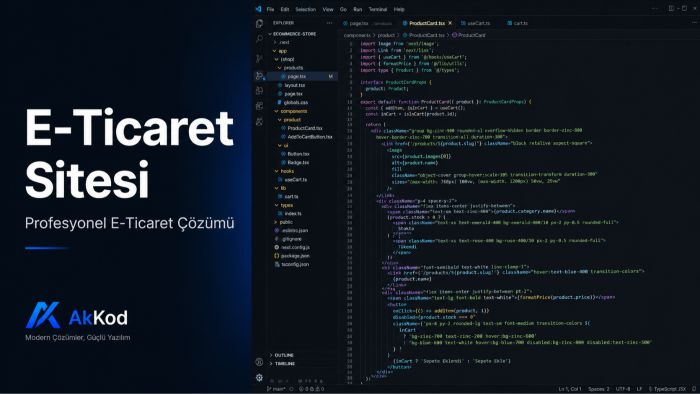Open the File menu

[271, 9]
